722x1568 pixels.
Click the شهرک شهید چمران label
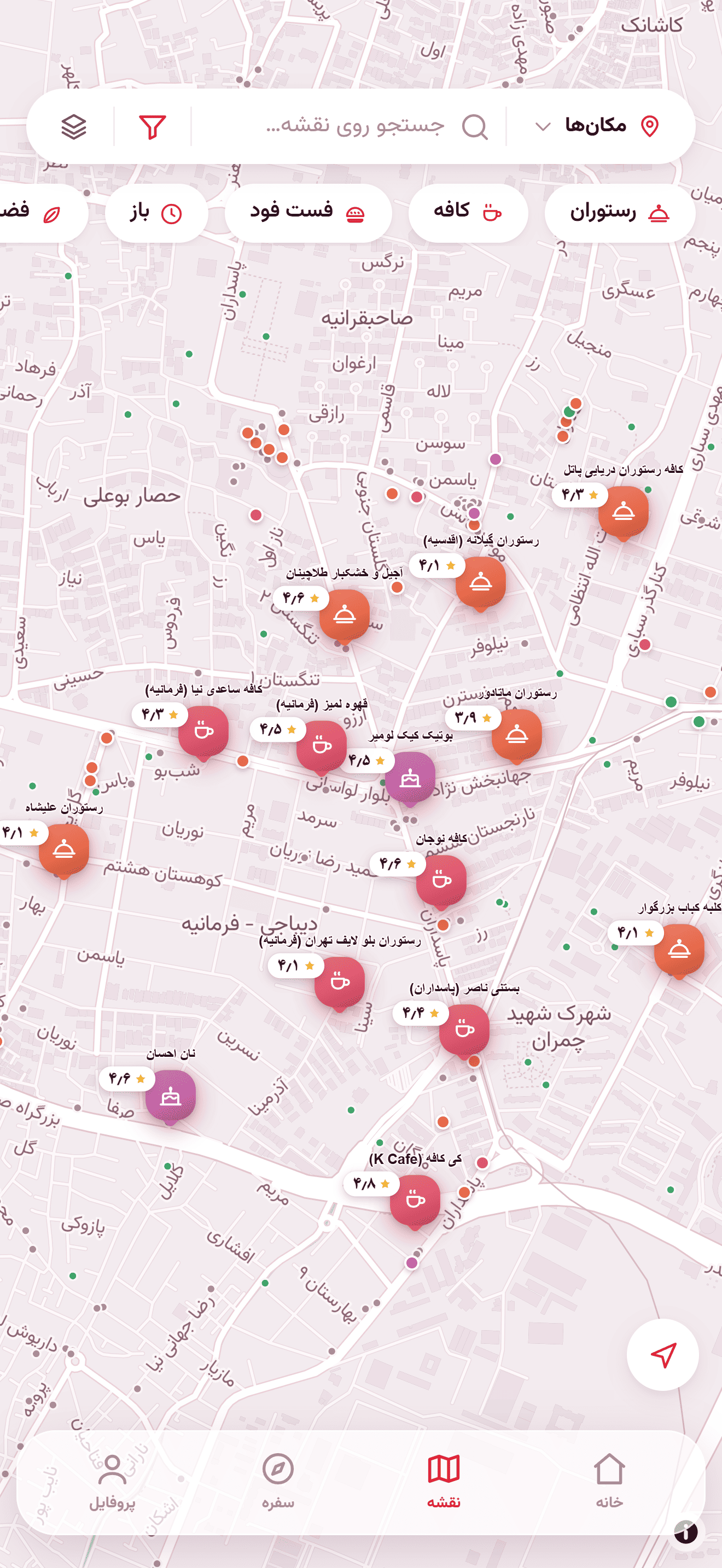tap(559, 1026)
